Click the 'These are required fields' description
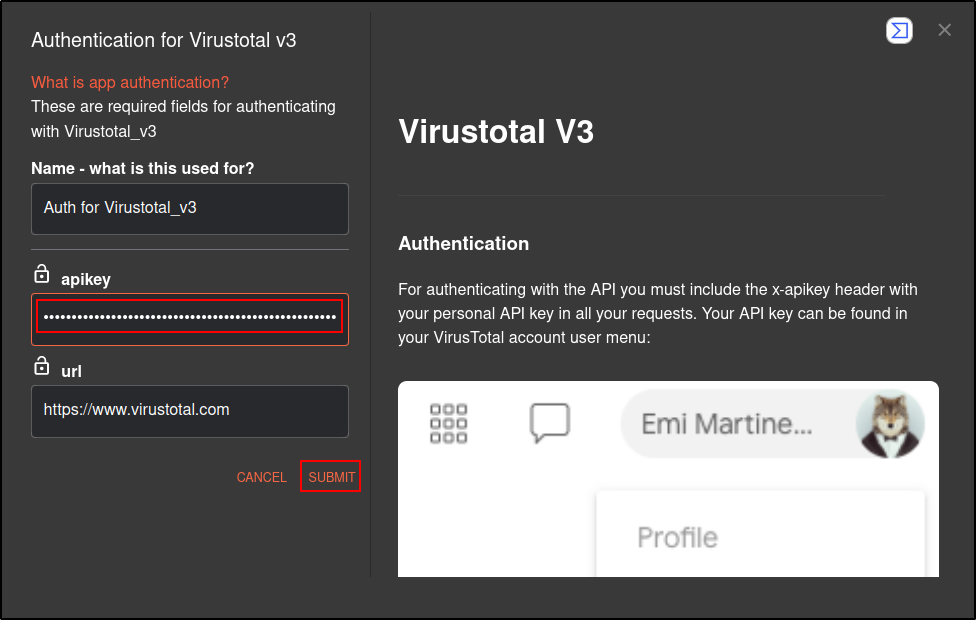This screenshot has width=976, height=620. click(x=183, y=119)
